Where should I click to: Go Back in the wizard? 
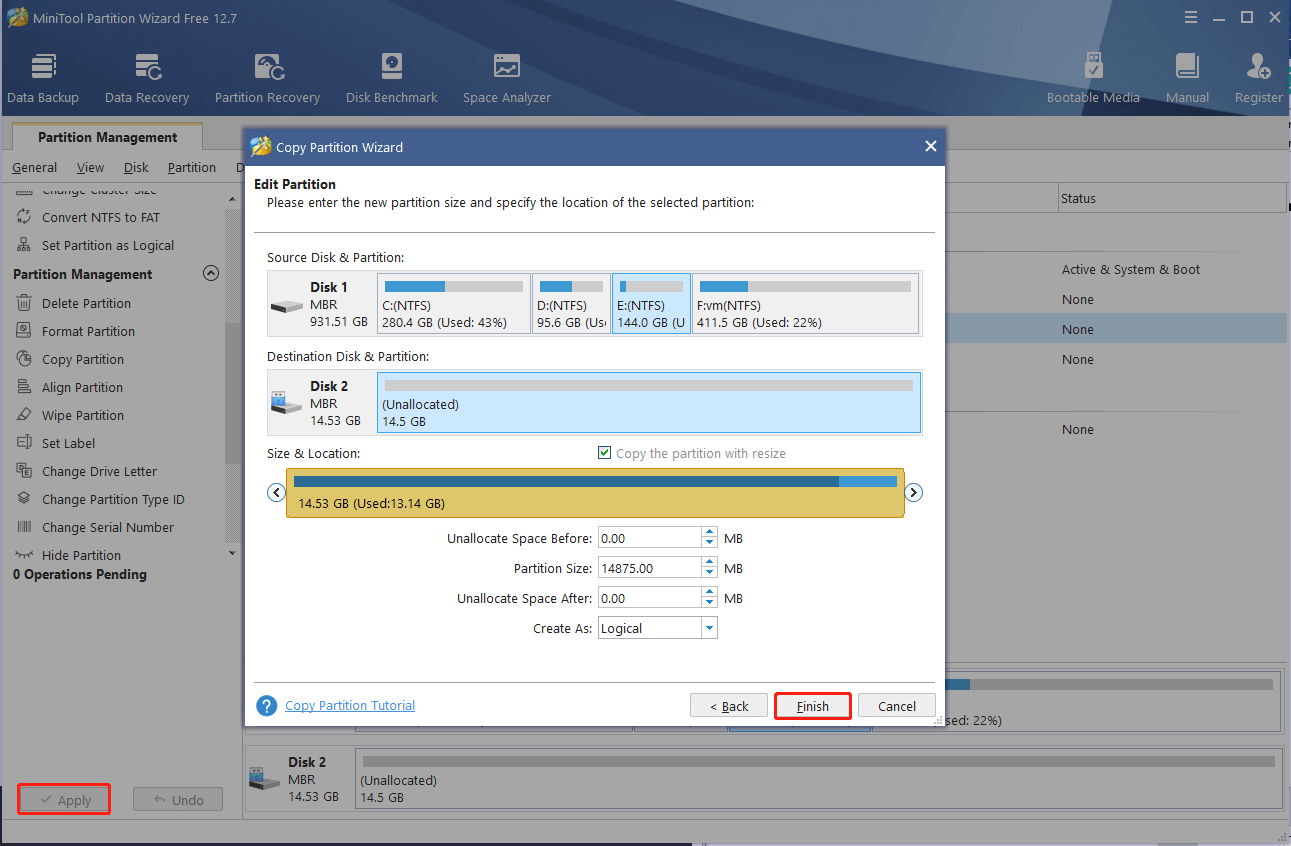(x=729, y=706)
